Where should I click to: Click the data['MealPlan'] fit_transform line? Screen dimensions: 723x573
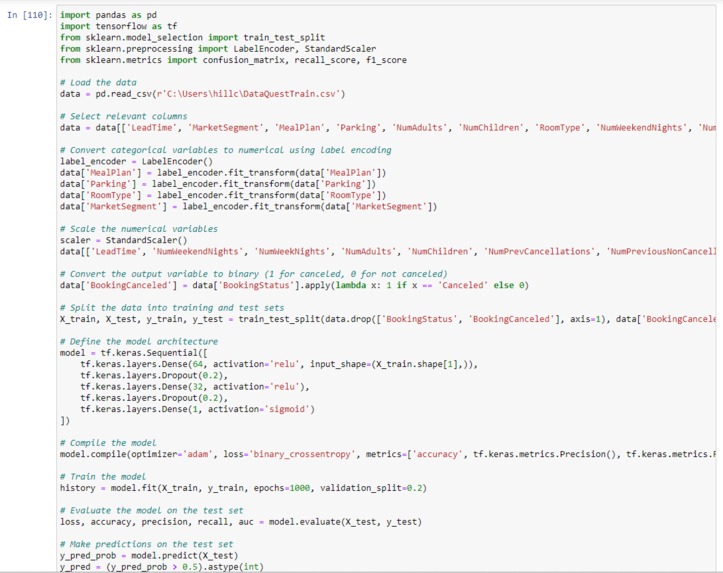tap(223, 172)
